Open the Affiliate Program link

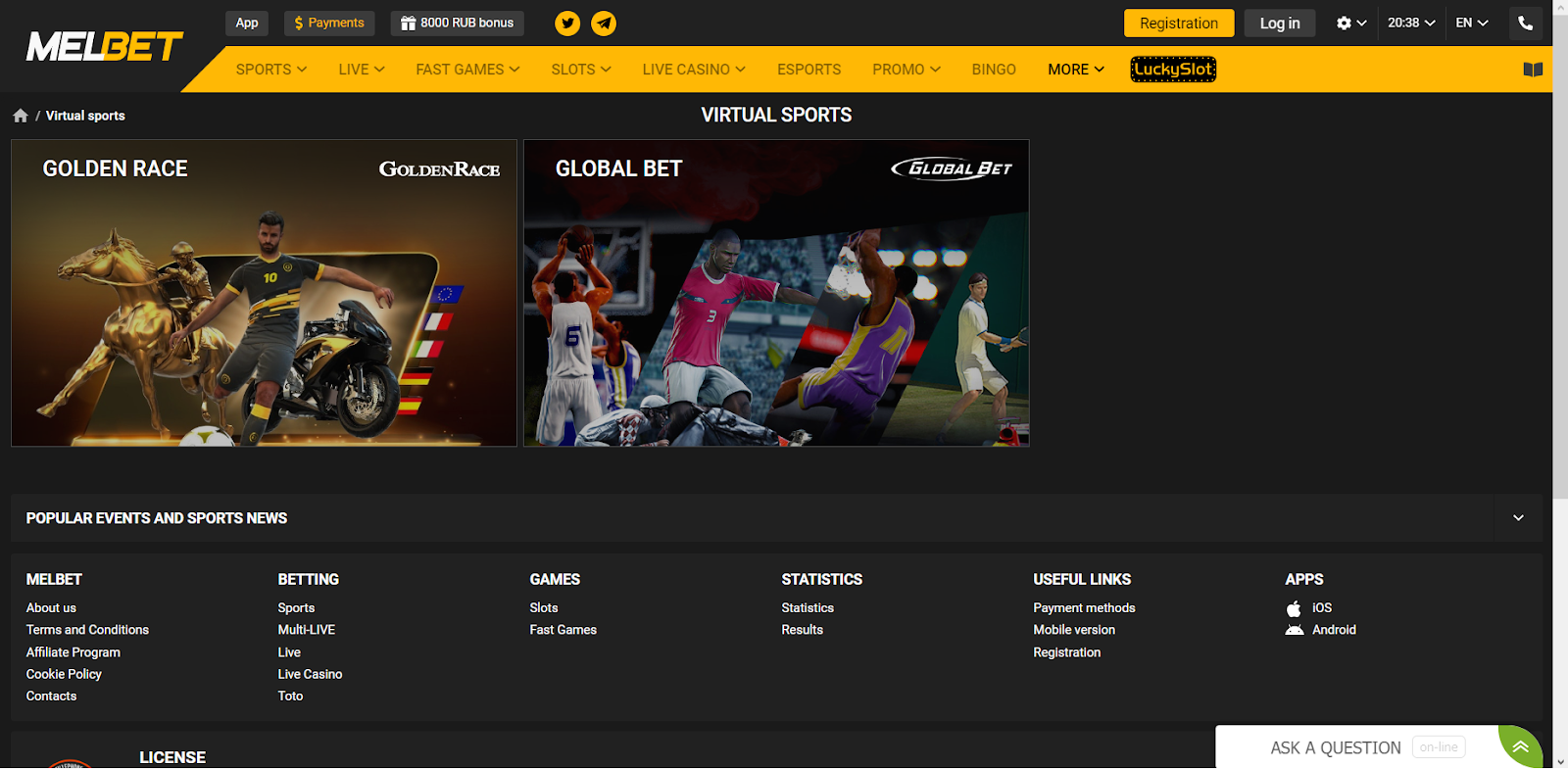(73, 652)
